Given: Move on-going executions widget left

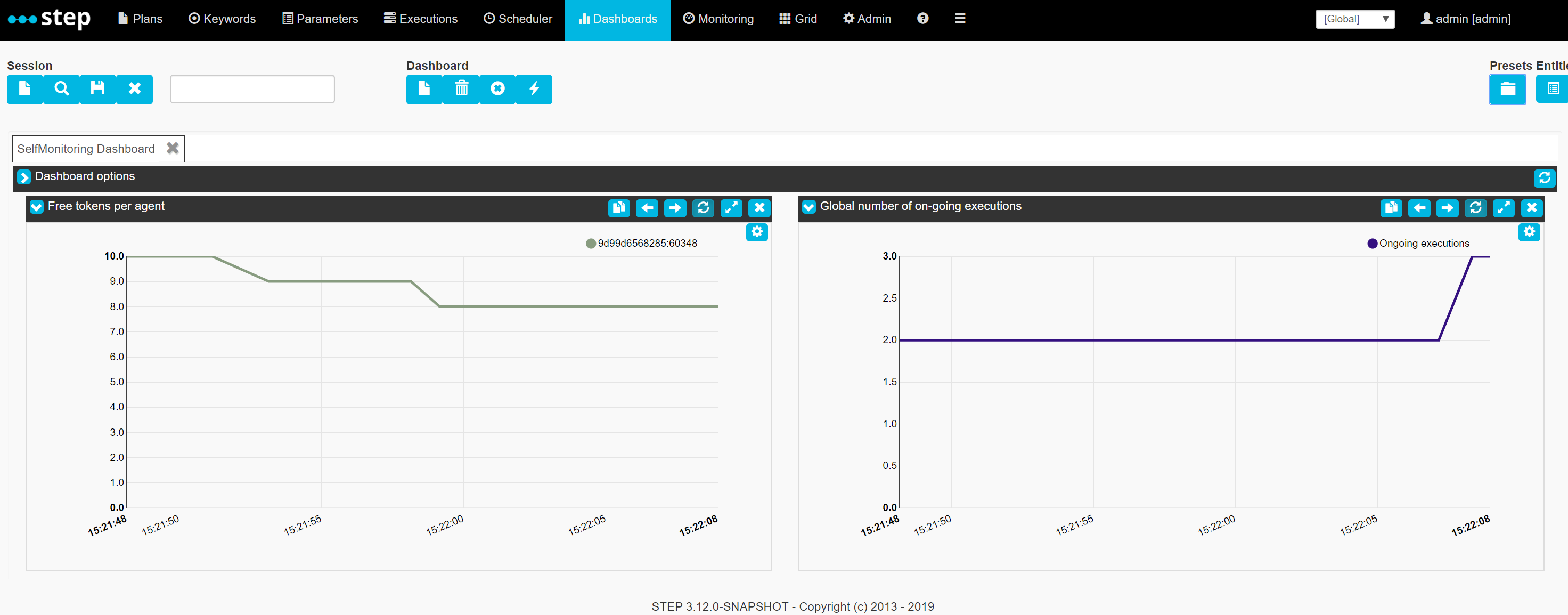Looking at the screenshot, I should tap(1419, 208).
